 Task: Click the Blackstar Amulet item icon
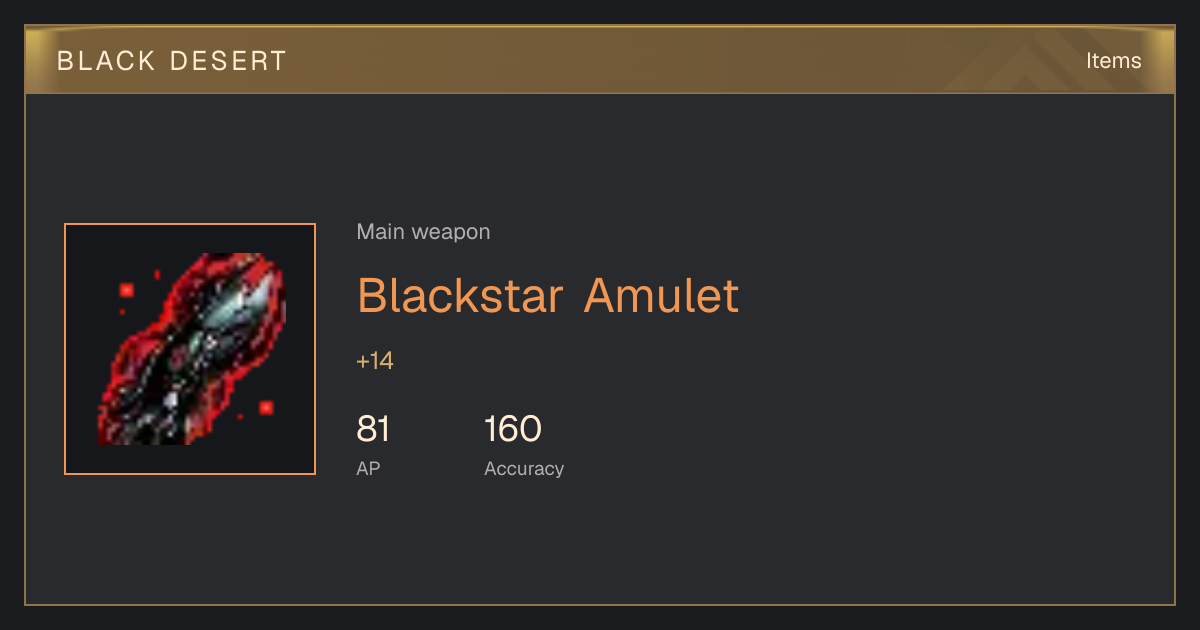click(x=190, y=349)
